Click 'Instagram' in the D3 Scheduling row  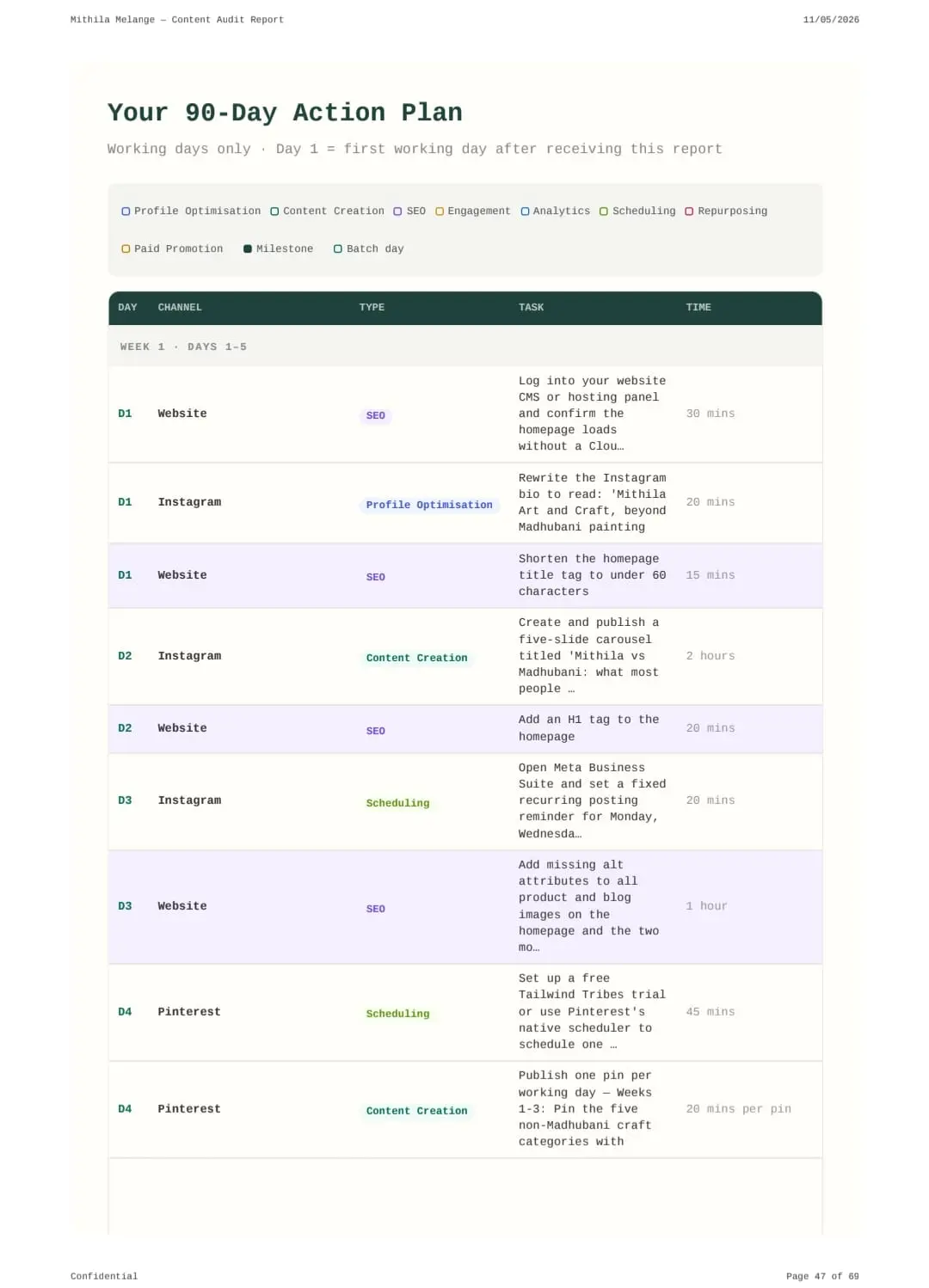189,801
